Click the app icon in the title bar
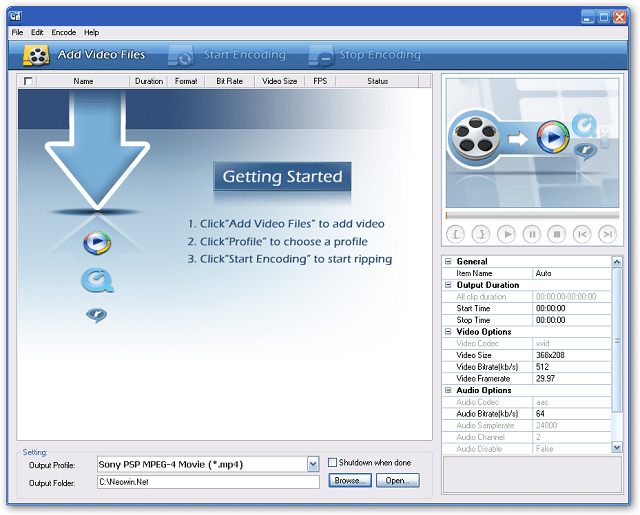The image size is (640, 515). (x=15, y=16)
